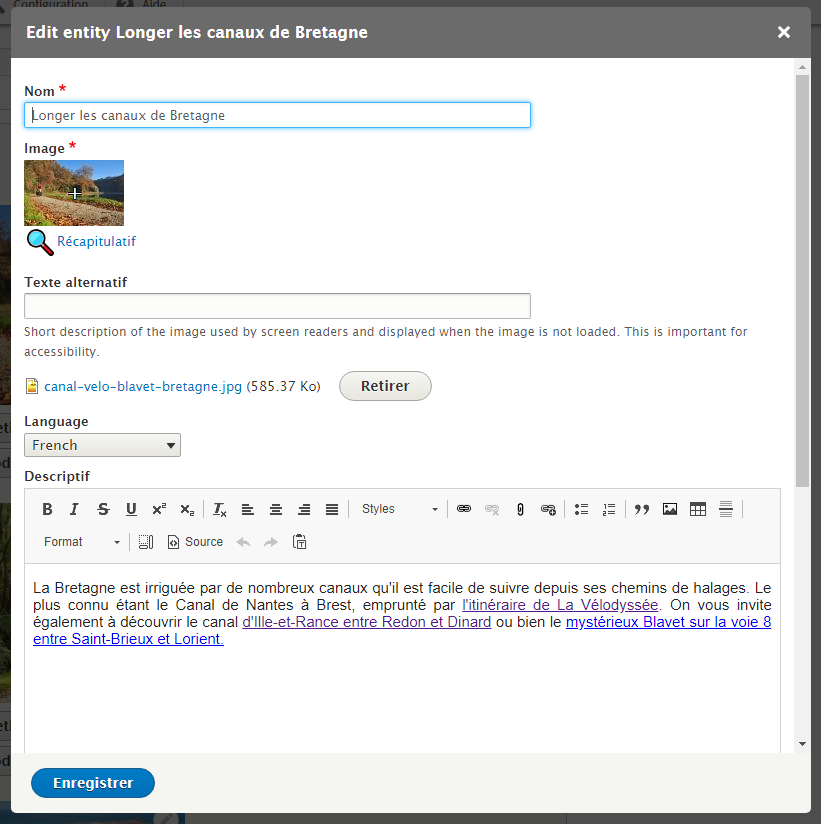821x824 pixels.
Task: Open the Format dropdown
Action: pyautogui.click(x=81, y=542)
